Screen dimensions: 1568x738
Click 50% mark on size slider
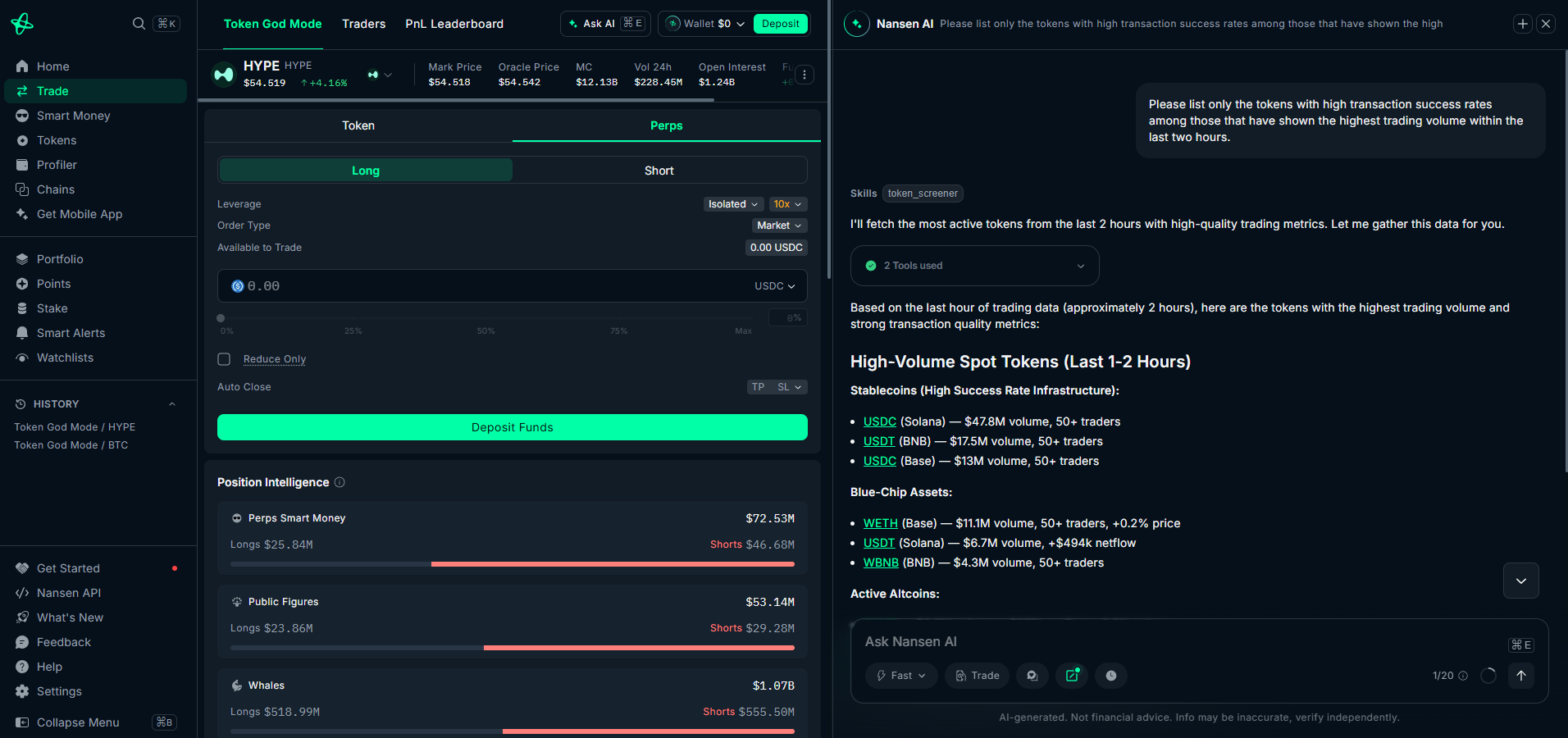pos(486,331)
